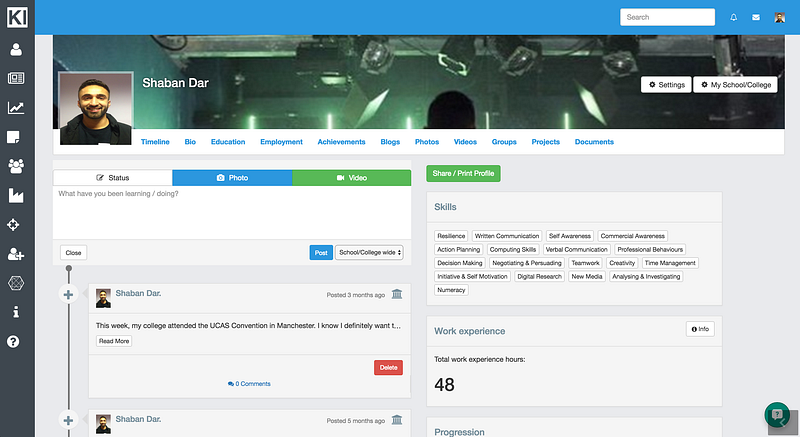The height and width of the screenshot is (437, 800).
Task: Select the Teamwork skill tag
Action: (x=585, y=263)
